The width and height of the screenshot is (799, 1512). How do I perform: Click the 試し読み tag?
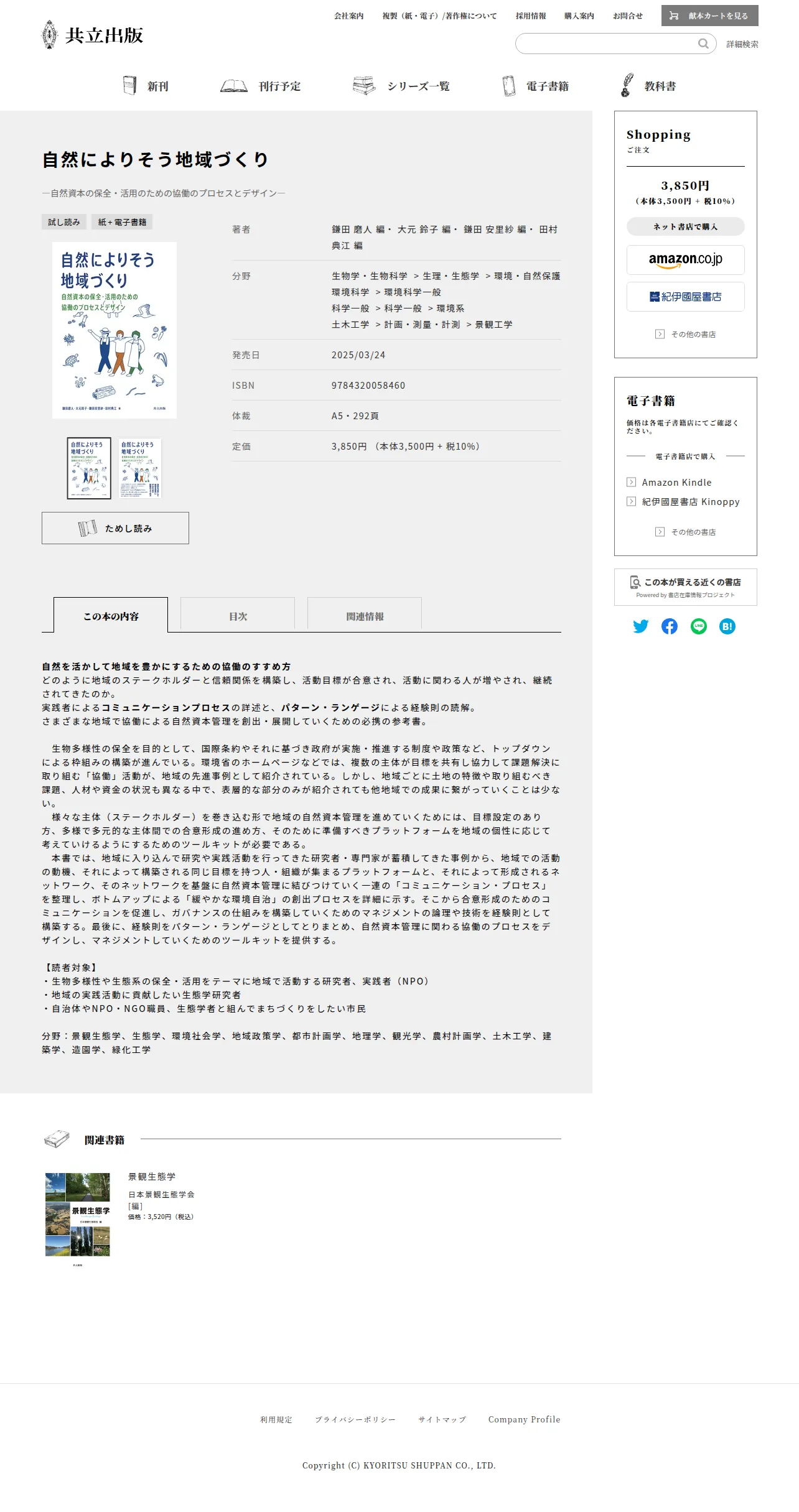point(64,222)
